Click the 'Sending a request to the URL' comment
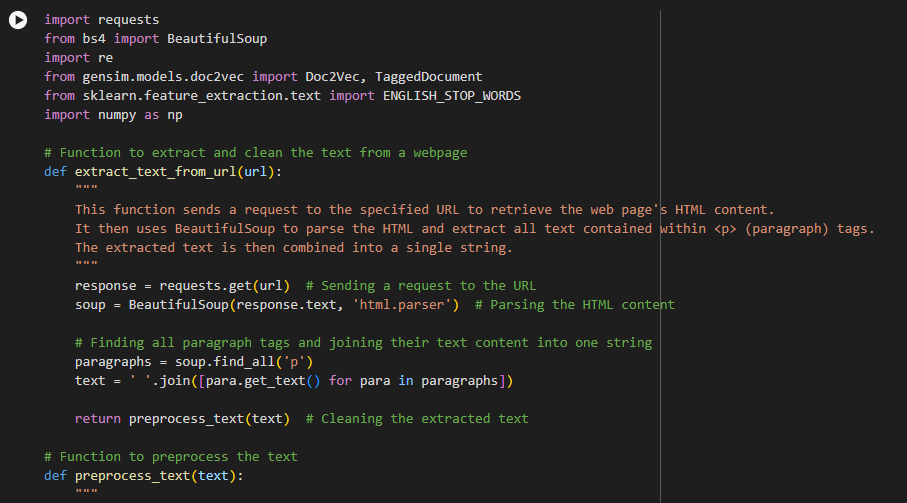The width and height of the screenshot is (907, 503). click(421, 286)
